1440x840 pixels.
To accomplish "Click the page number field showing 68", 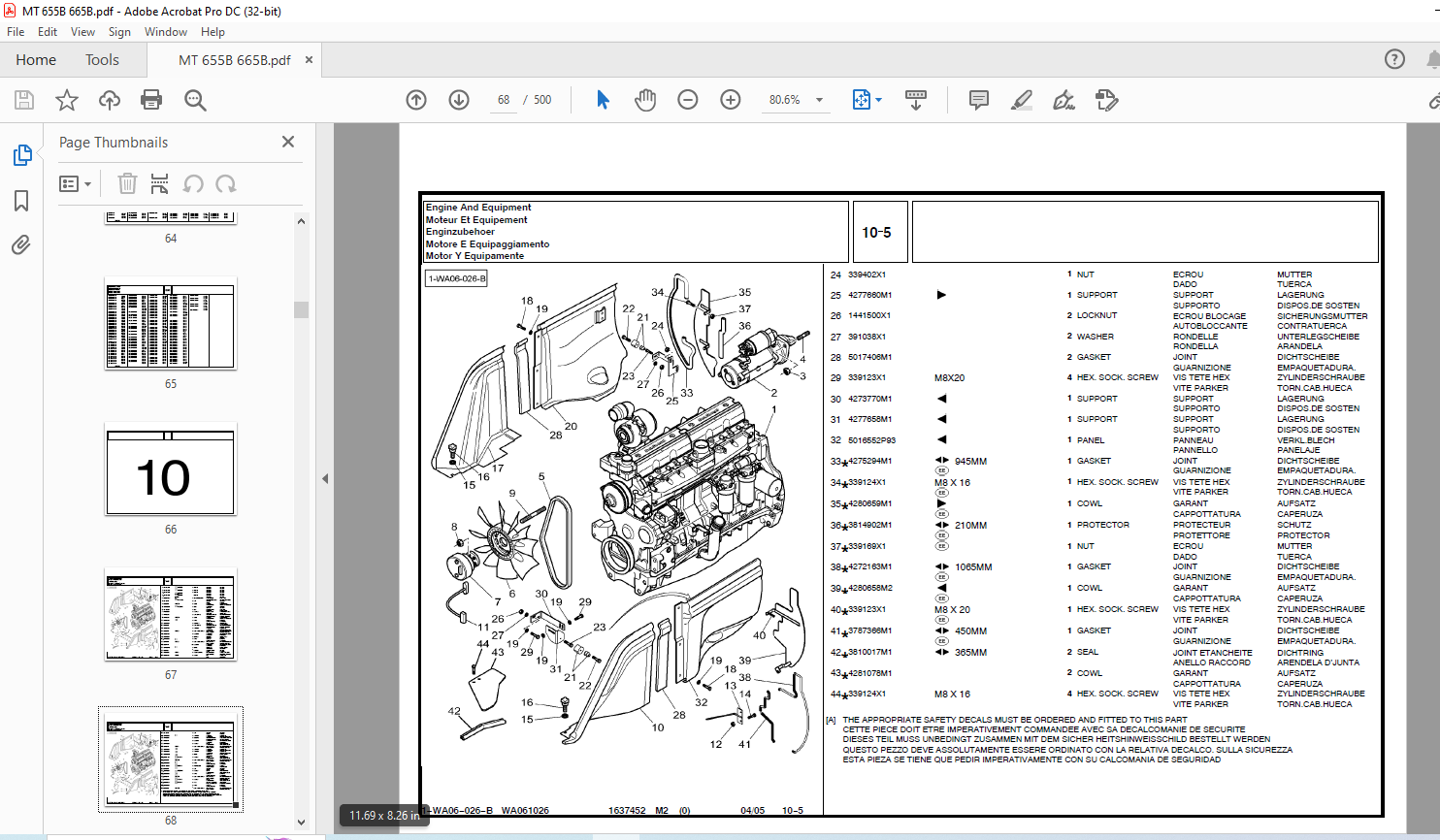I will pyautogui.click(x=504, y=100).
